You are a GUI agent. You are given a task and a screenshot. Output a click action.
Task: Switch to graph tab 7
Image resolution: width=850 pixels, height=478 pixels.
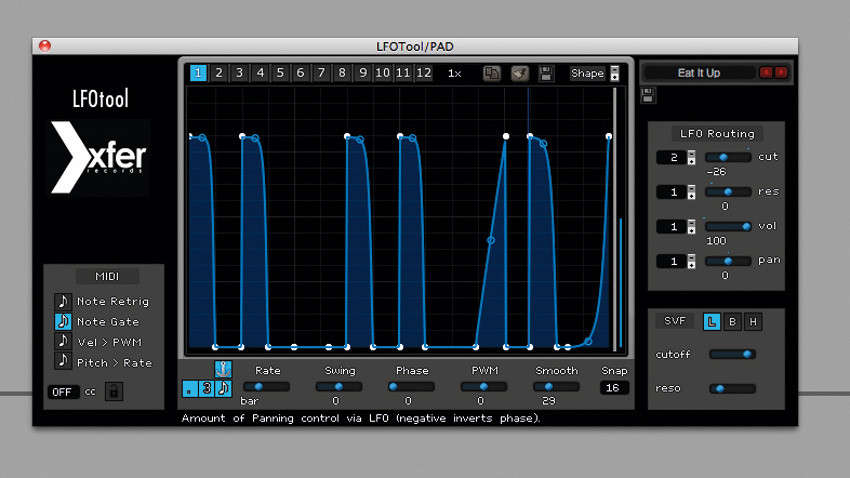coord(321,73)
